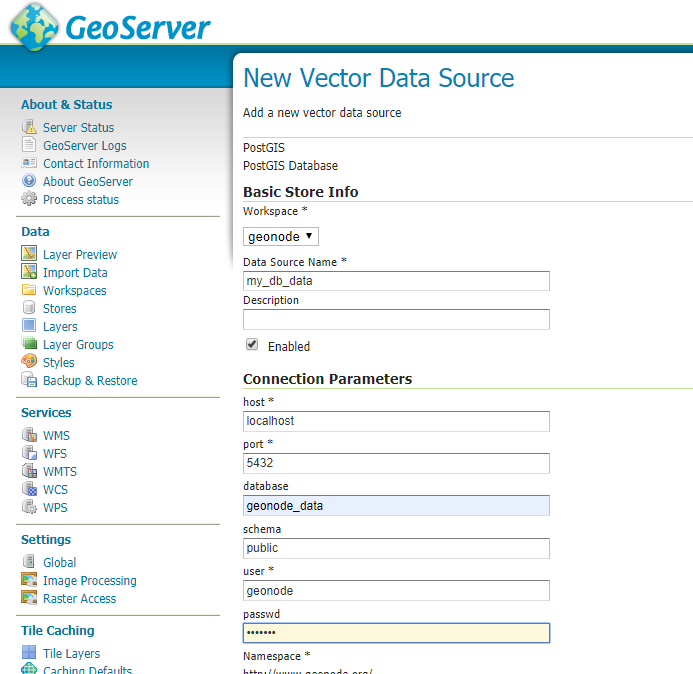Click the GeoServer Logs document icon

click(29, 145)
